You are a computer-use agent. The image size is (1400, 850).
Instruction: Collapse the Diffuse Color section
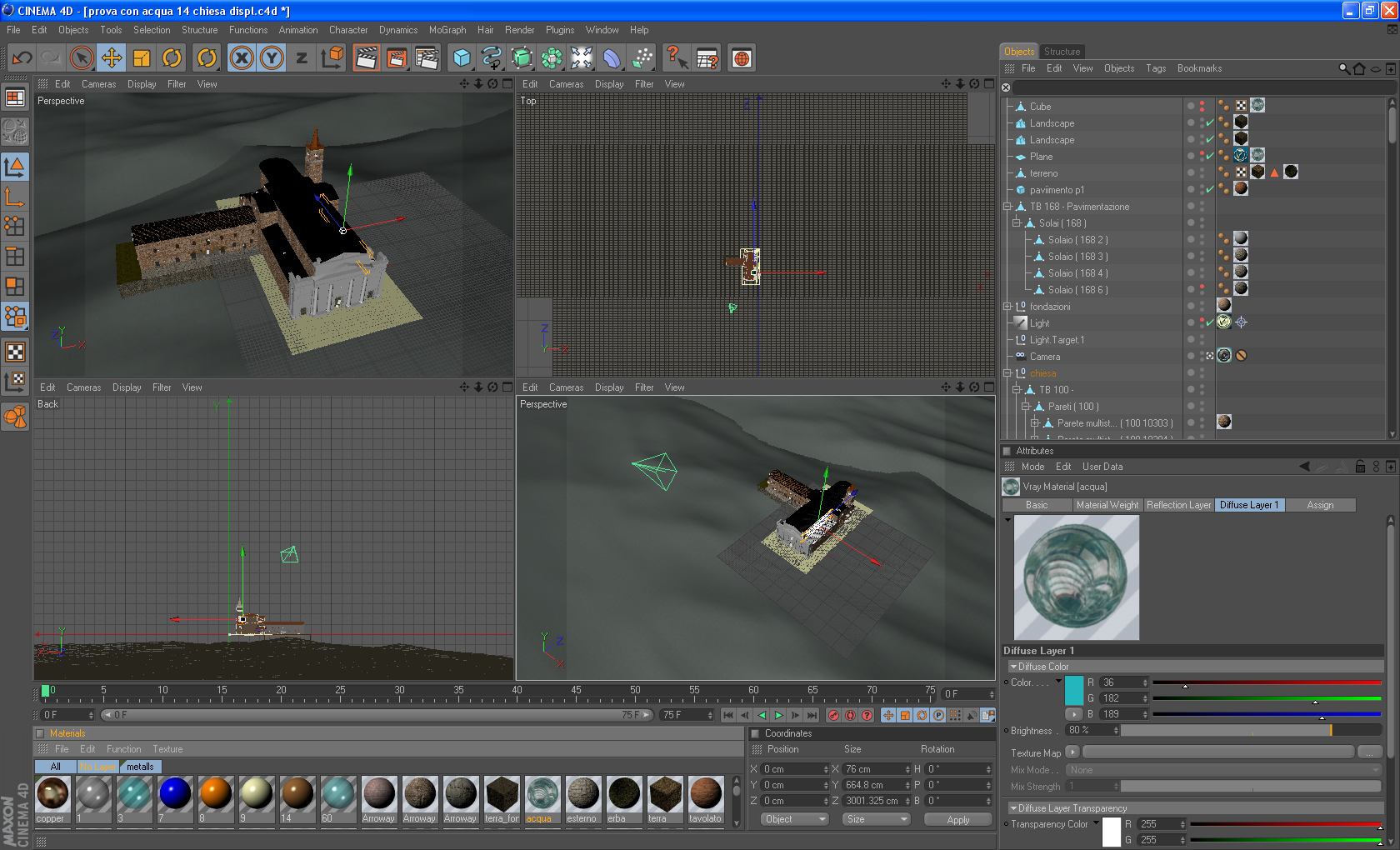pos(1013,667)
